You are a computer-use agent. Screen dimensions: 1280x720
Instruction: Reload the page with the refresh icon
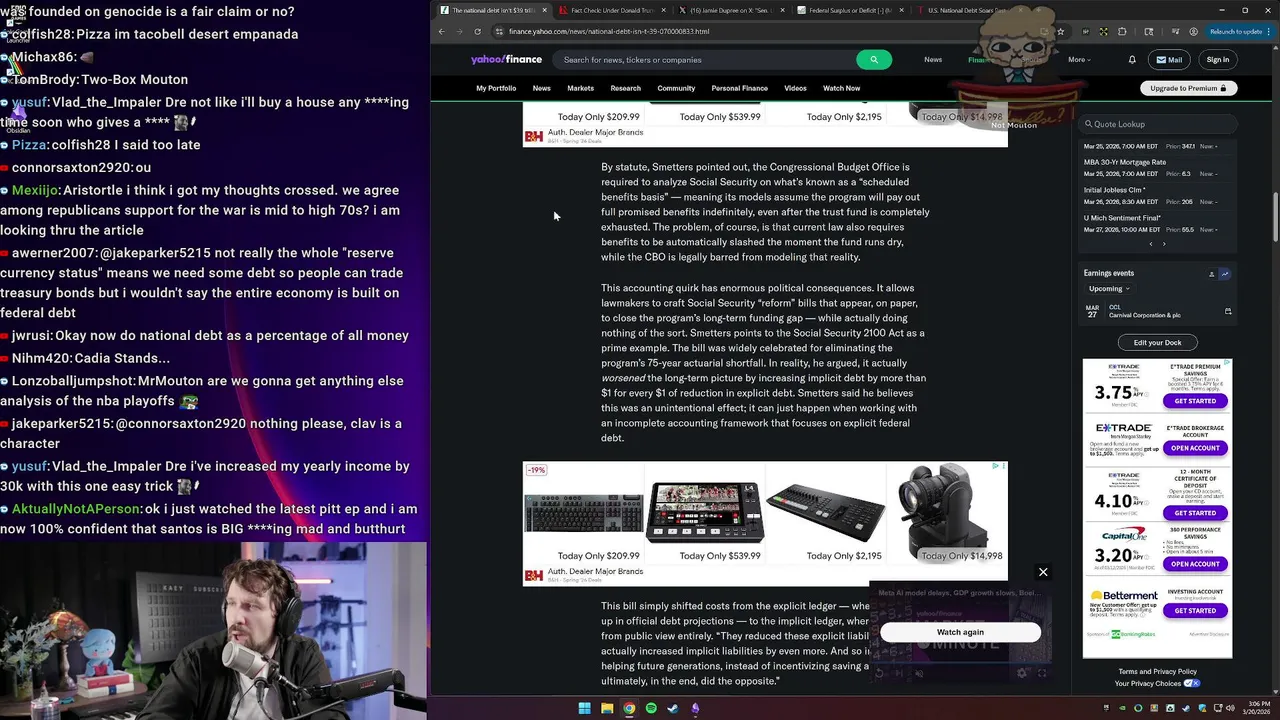tap(477, 31)
